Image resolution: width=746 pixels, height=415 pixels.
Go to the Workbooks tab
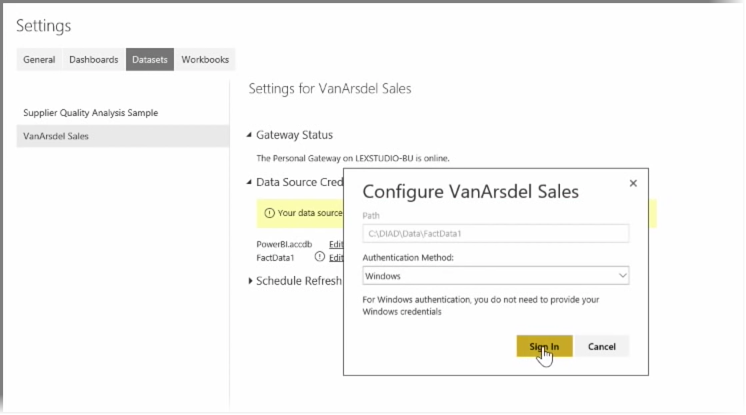205,60
